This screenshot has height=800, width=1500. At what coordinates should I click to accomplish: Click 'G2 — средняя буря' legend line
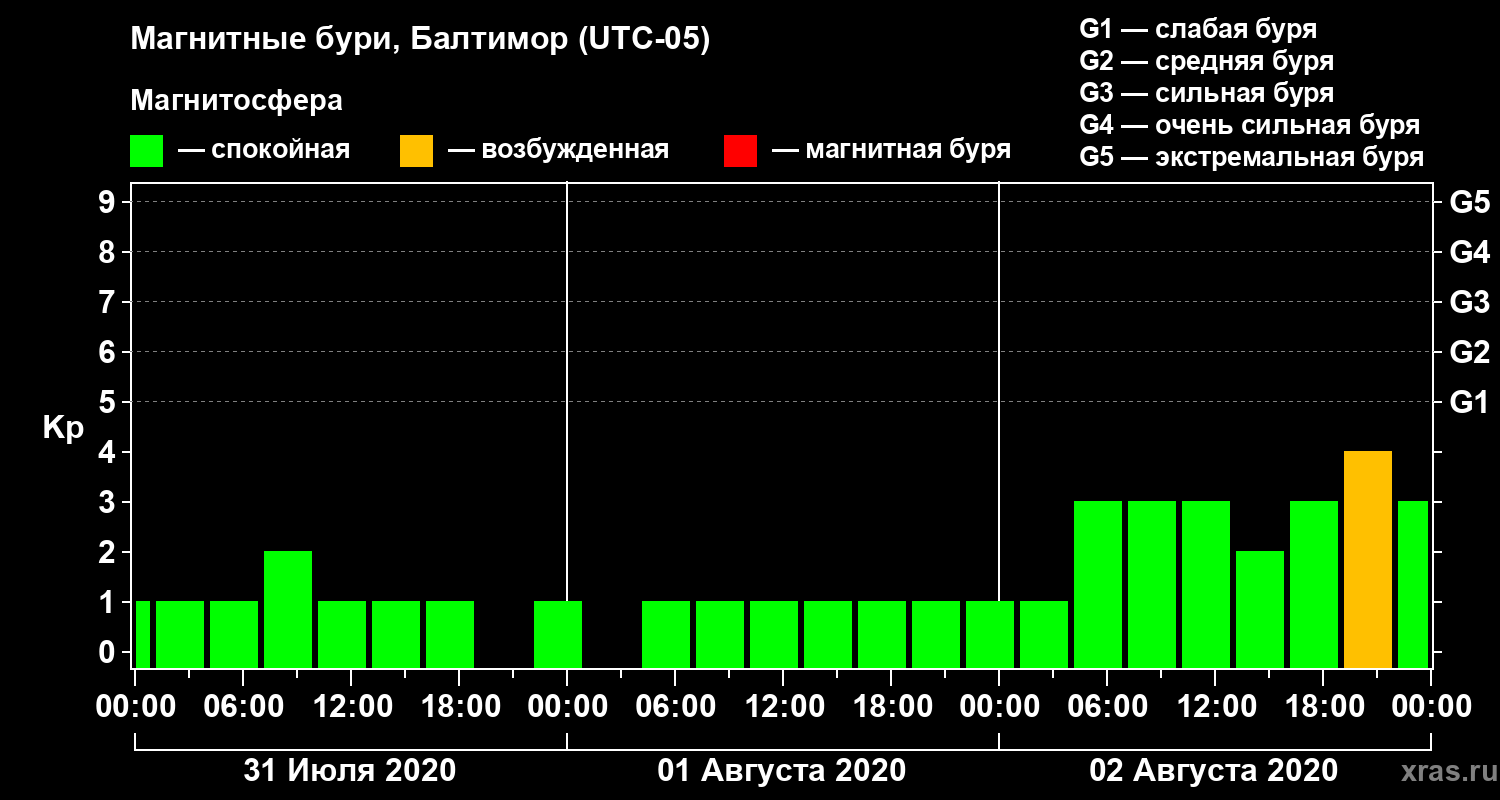point(1206,61)
